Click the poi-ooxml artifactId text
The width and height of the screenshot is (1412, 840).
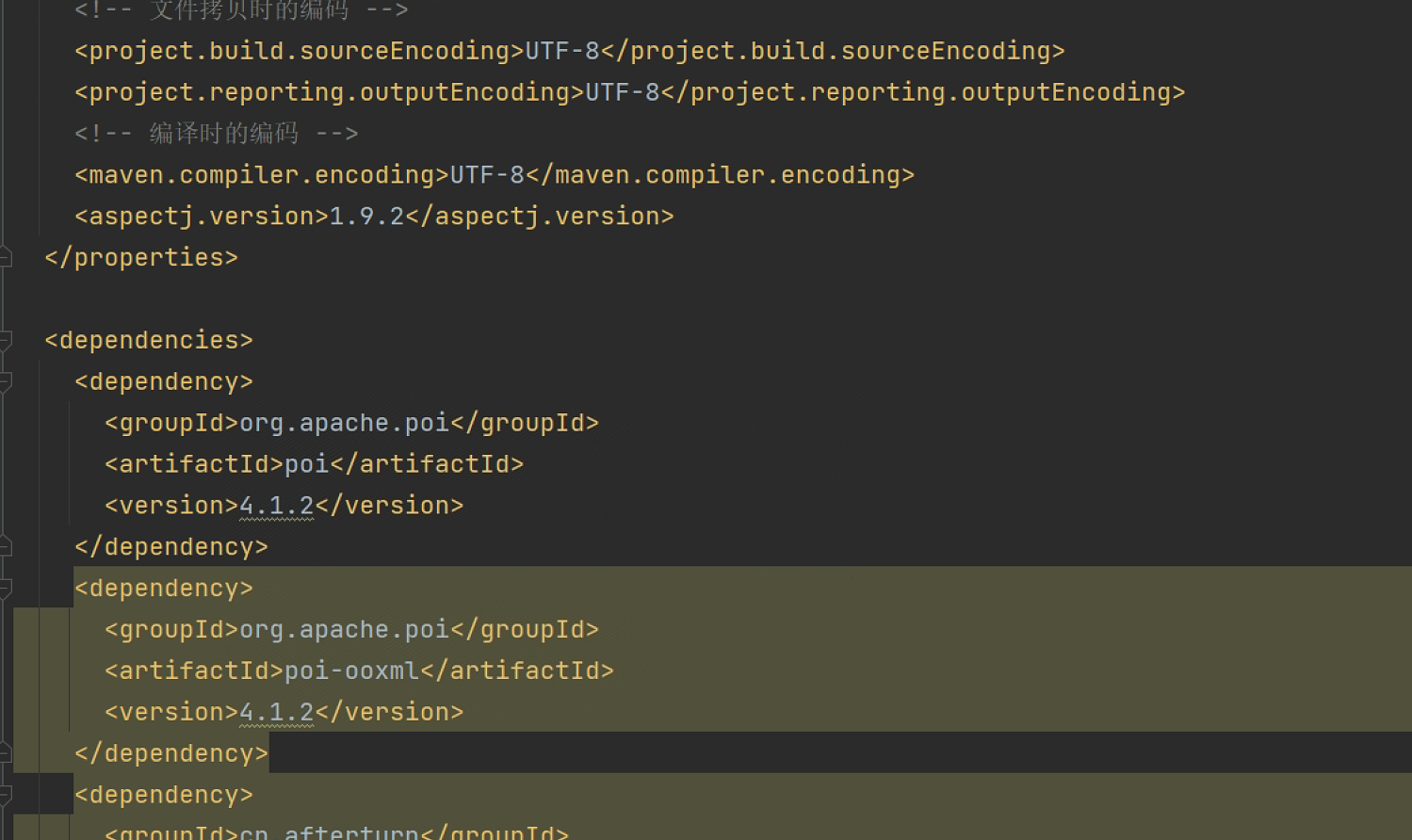pyautogui.click(x=351, y=671)
